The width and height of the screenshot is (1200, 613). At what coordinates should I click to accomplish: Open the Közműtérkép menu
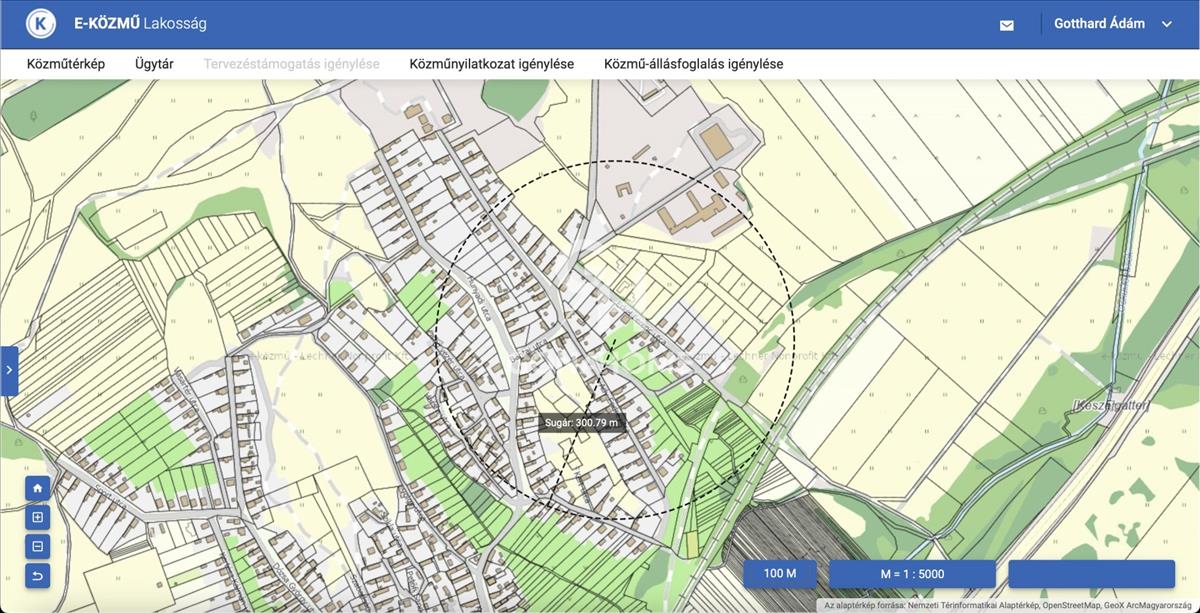click(x=66, y=64)
